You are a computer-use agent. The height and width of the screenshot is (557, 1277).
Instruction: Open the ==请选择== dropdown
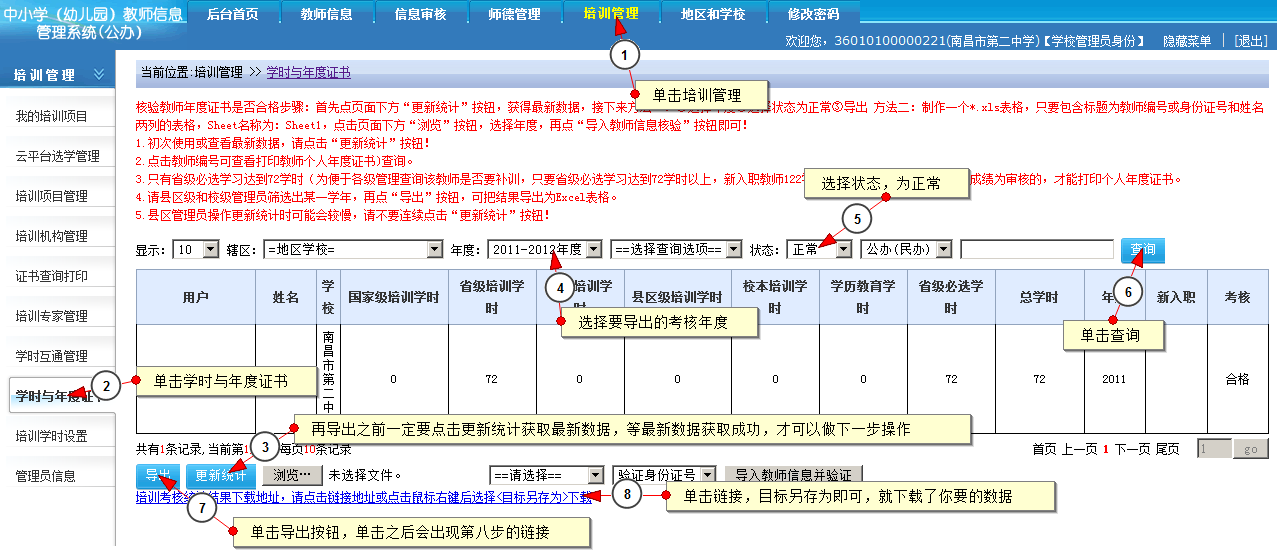(x=548, y=474)
